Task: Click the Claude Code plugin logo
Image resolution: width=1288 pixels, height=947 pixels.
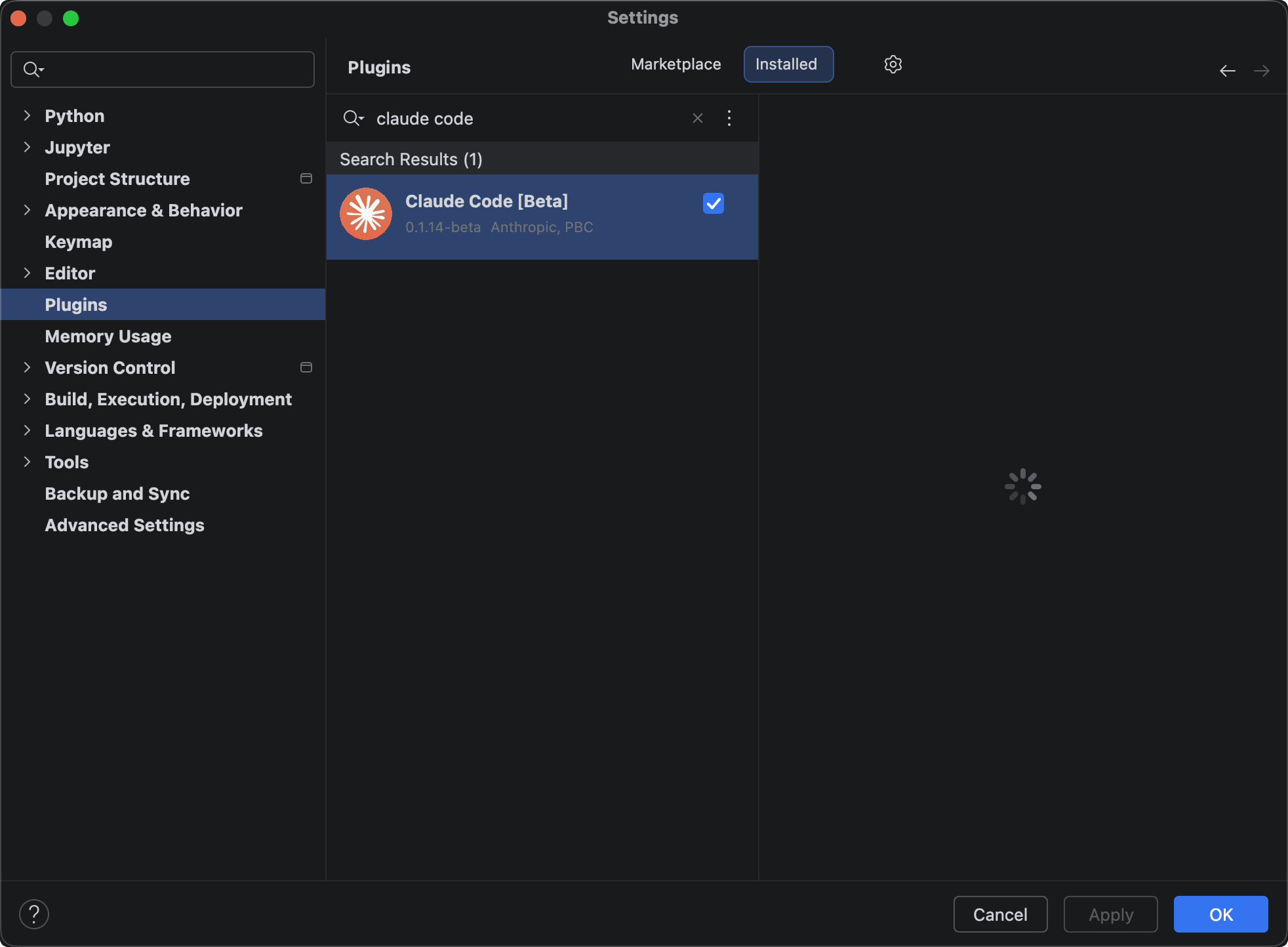Action: (x=366, y=214)
